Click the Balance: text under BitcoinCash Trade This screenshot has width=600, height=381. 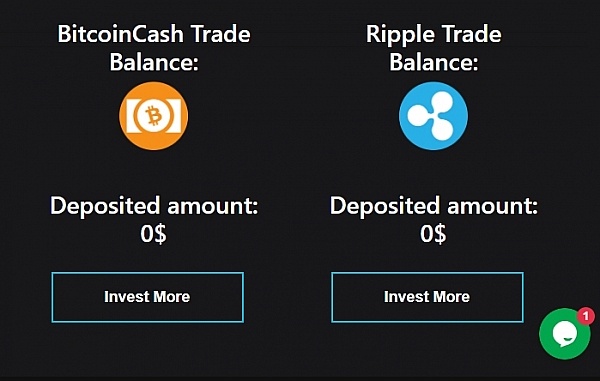(x=154, y=62)
